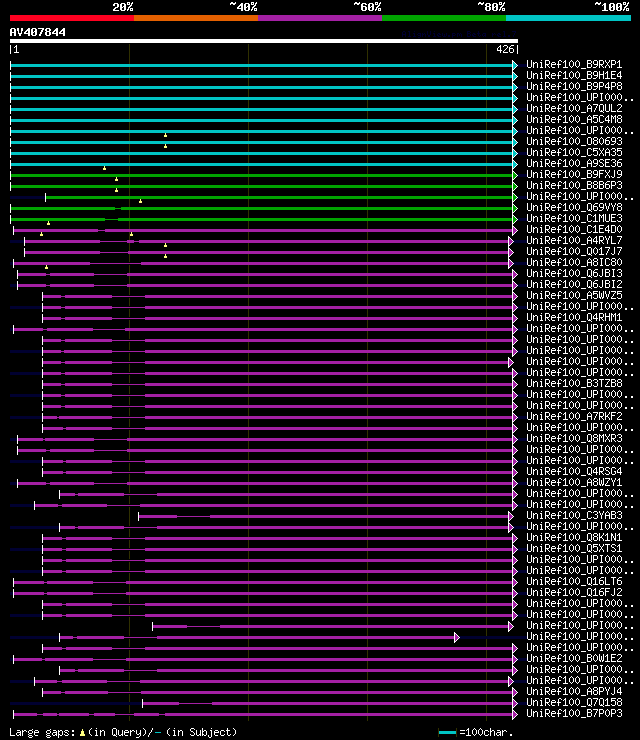Select the UniRef100_Q5XTS1 label
The height and width of the screenshot is (740, 640).
574,548
